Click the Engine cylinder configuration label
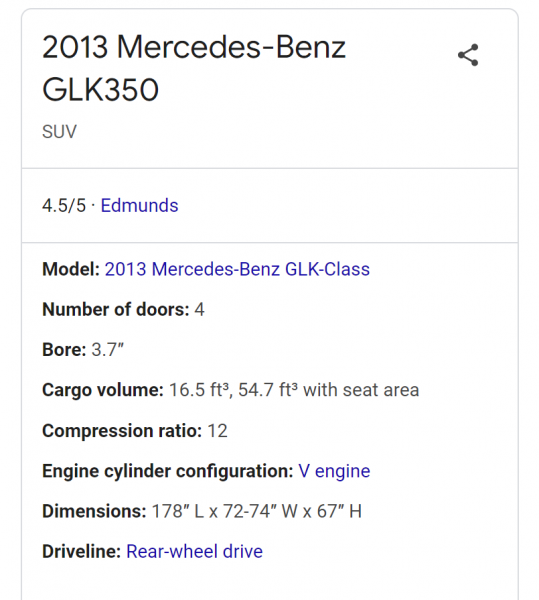The image size is (539, 600). coord(168,471)
